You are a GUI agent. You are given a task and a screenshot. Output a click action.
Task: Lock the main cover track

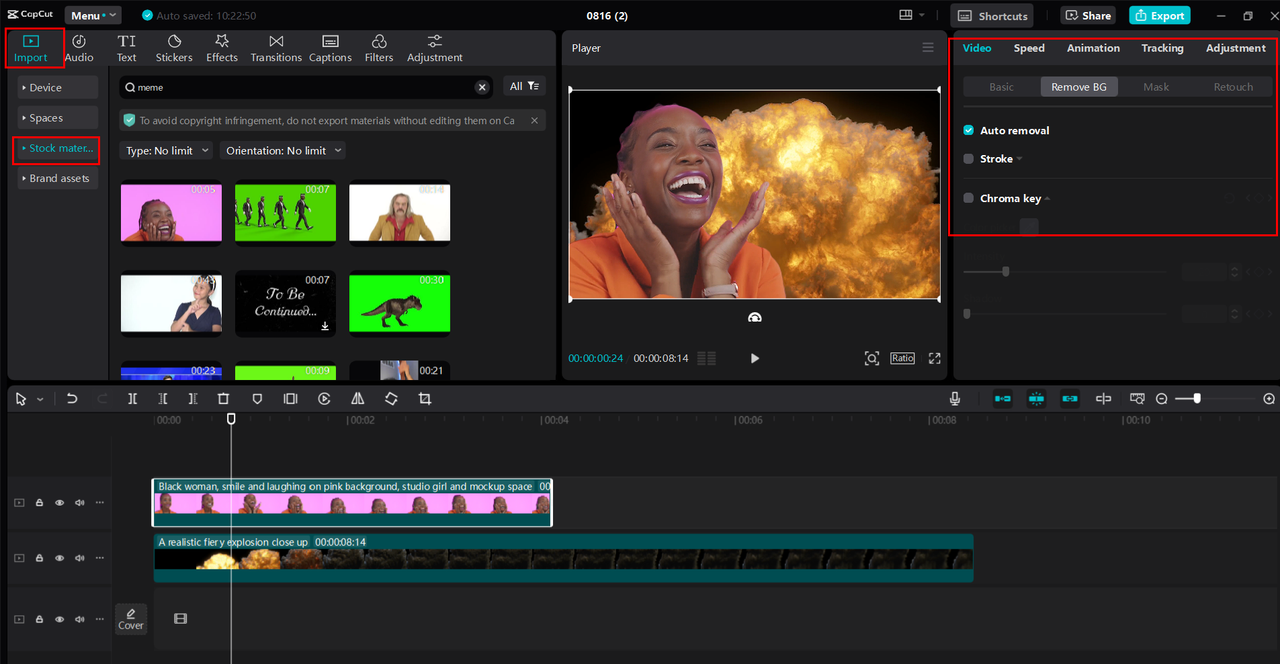[39, 619]
